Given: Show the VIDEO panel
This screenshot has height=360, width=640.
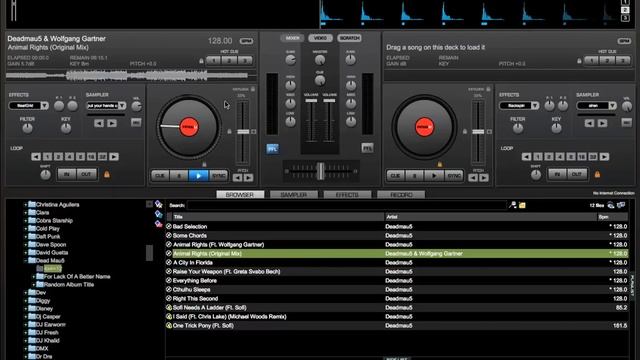Looking at the screenshot, I should tap(320, 38).
